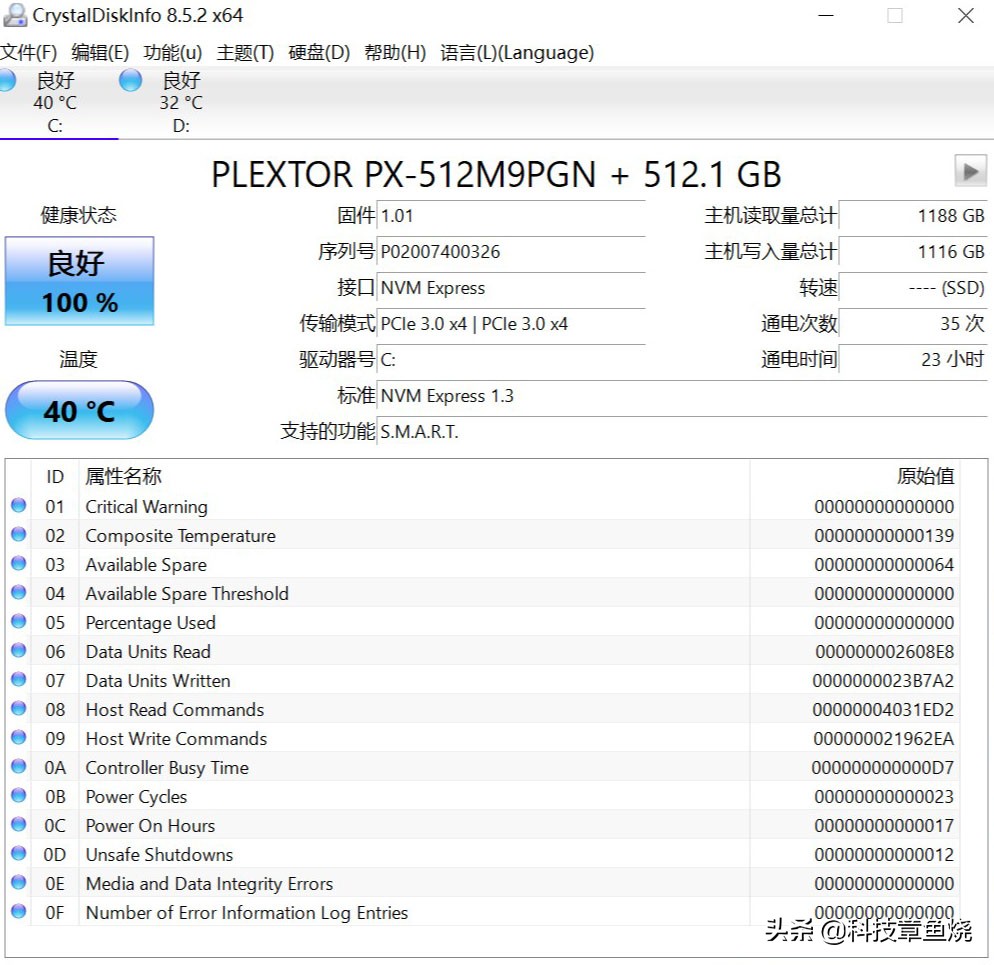994x965 pixels.
Task: Click the 40 °C temperature indicator
Action: (x=79, y=410)
